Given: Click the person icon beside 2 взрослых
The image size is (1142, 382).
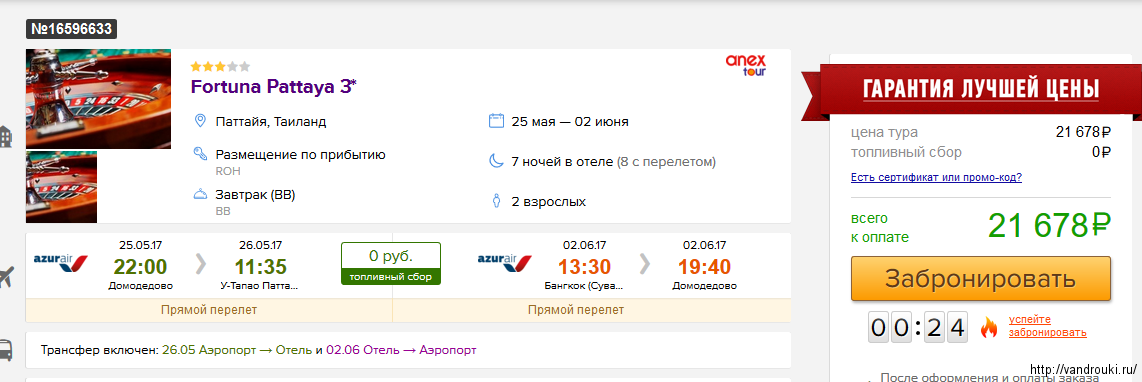Looking at the screenshot, I should click(496, 201).
